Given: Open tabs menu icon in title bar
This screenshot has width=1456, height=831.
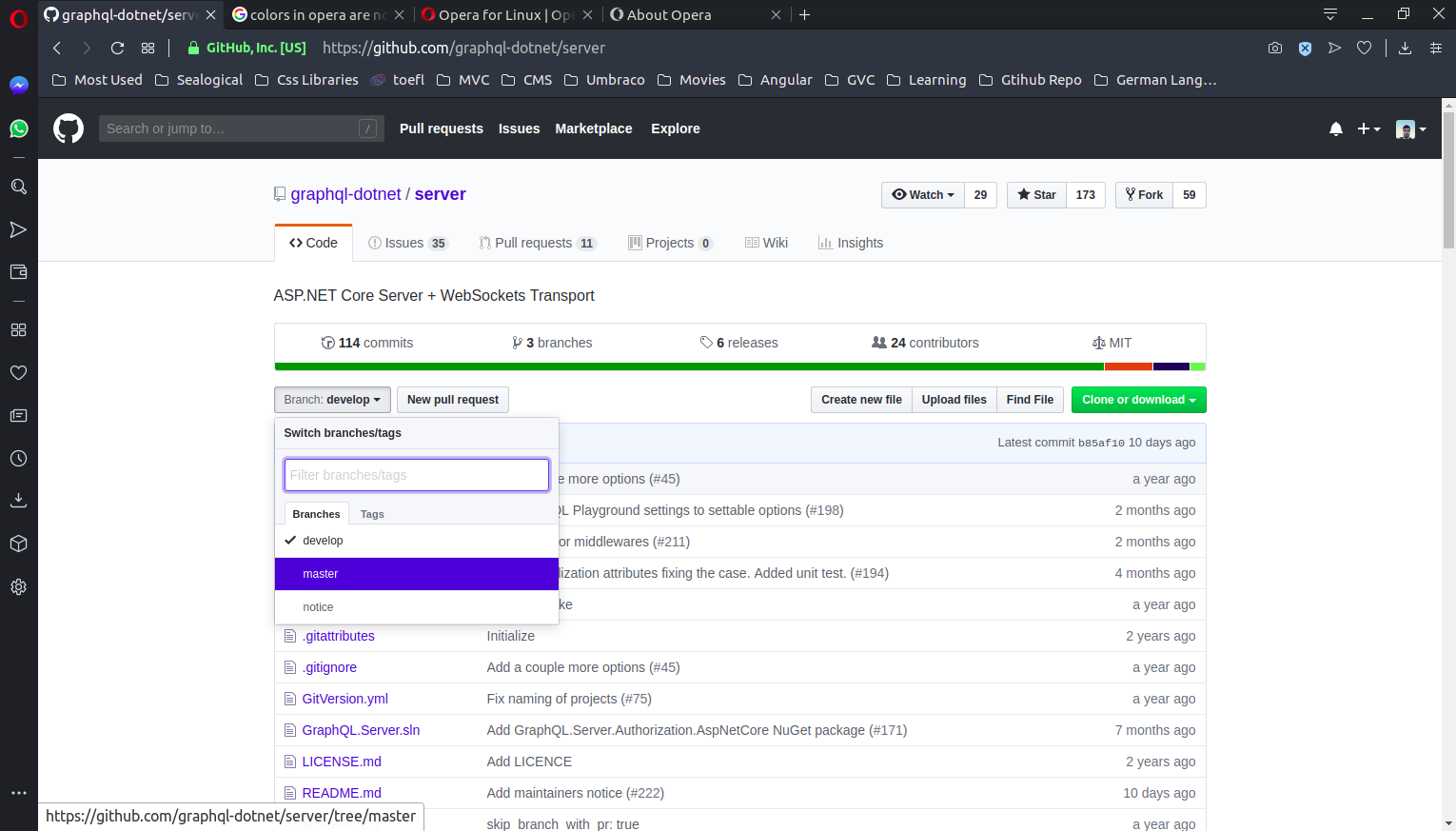Looking at the screenshot, I should [x=1330, y=14].
